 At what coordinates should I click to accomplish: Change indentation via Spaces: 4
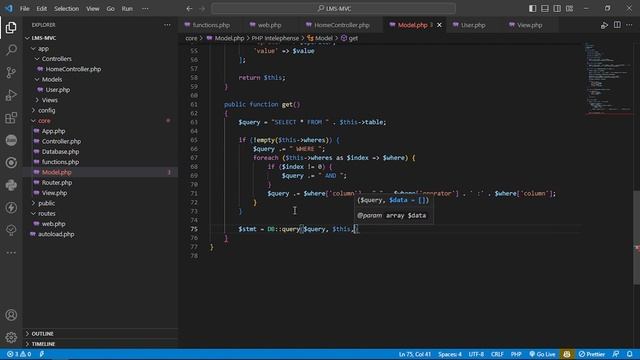[450, 354]
